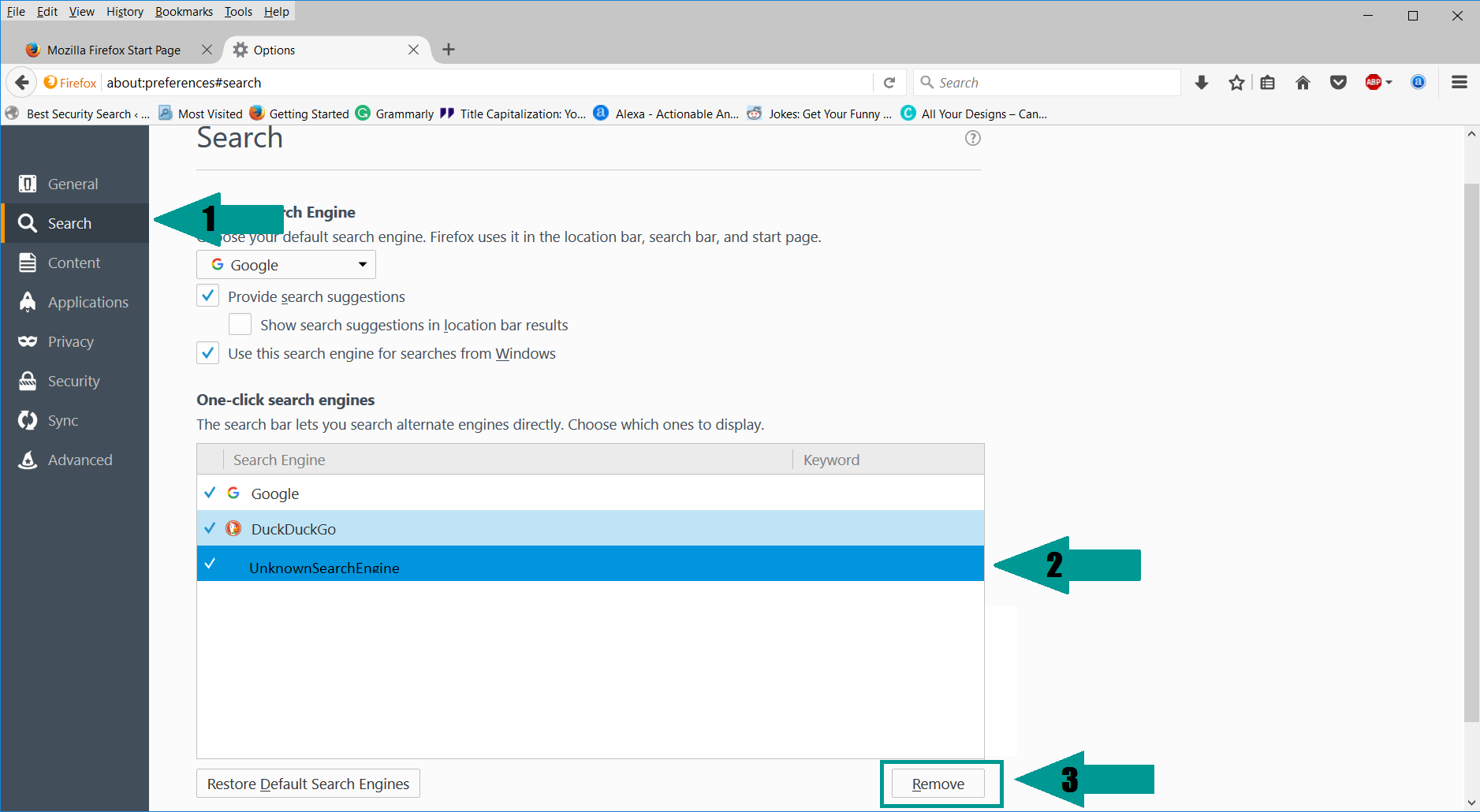Click the Pocket icon in toolbar

[1338, 83]
